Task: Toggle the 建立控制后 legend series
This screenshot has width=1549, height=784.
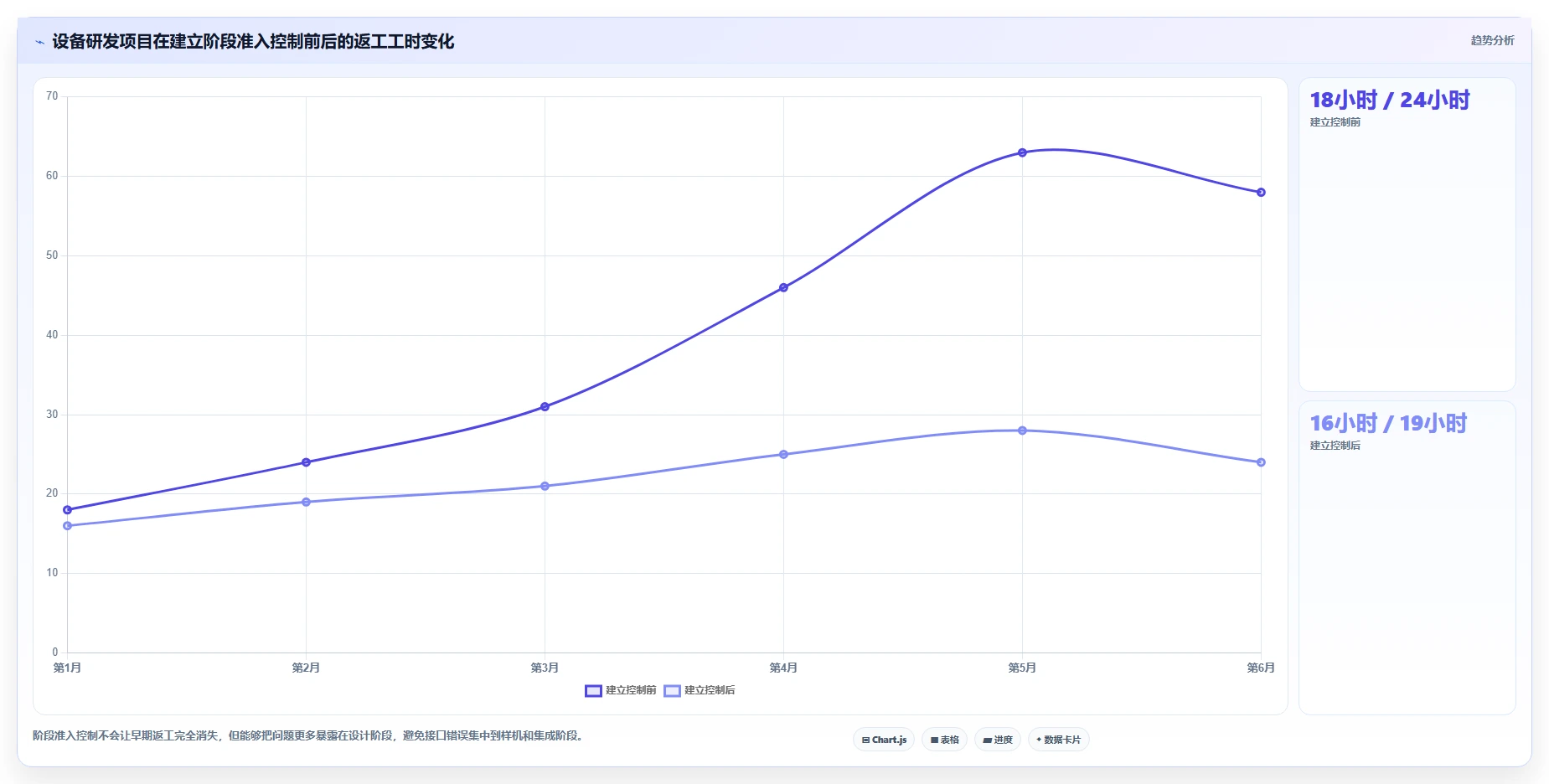Action: click(699, 690)
